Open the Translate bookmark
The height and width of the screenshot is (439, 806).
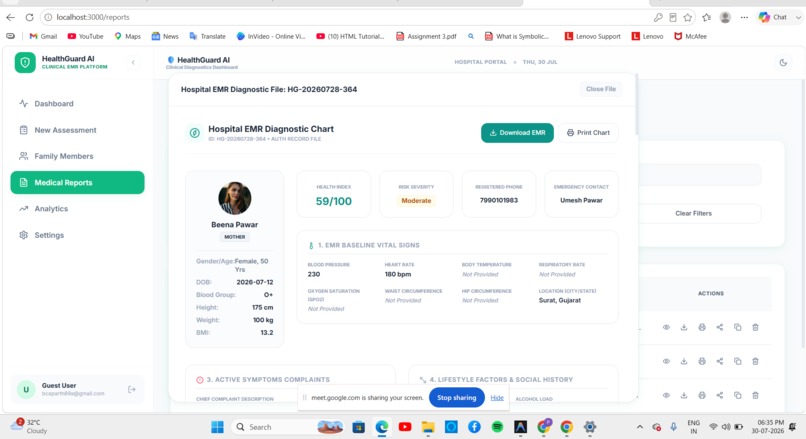208,36
